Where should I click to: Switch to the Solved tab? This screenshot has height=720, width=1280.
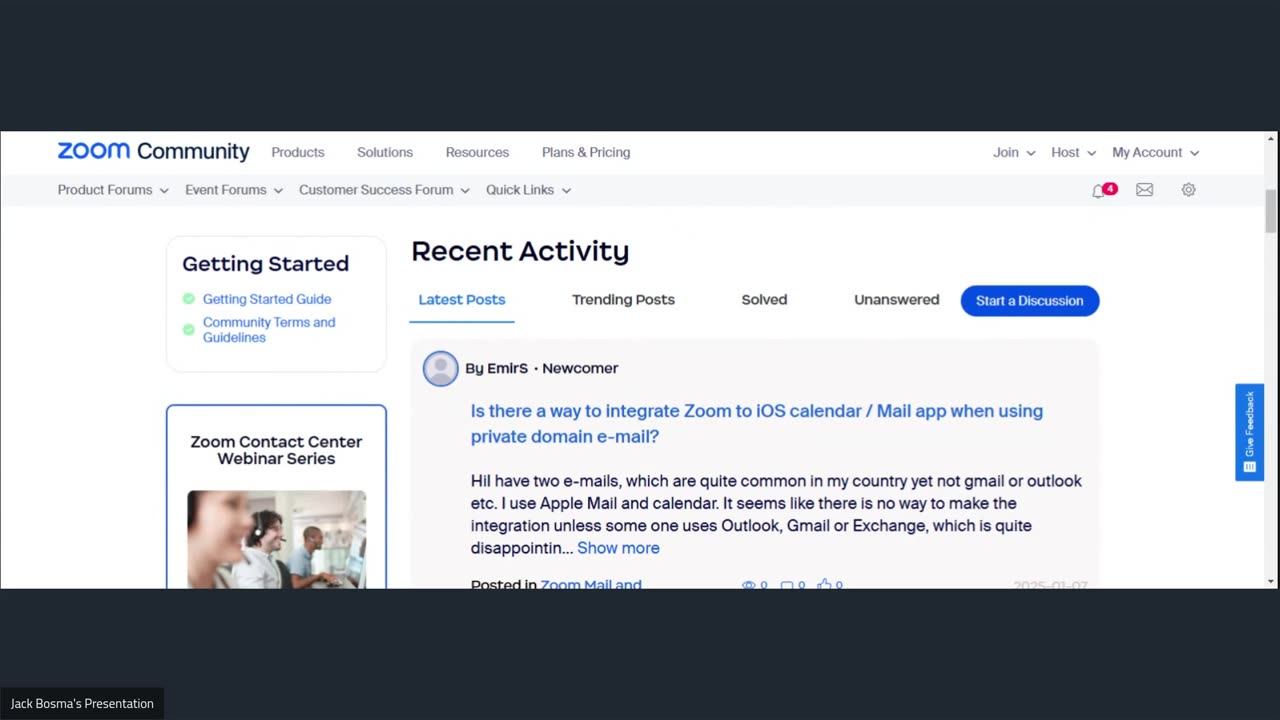point(764,300)
